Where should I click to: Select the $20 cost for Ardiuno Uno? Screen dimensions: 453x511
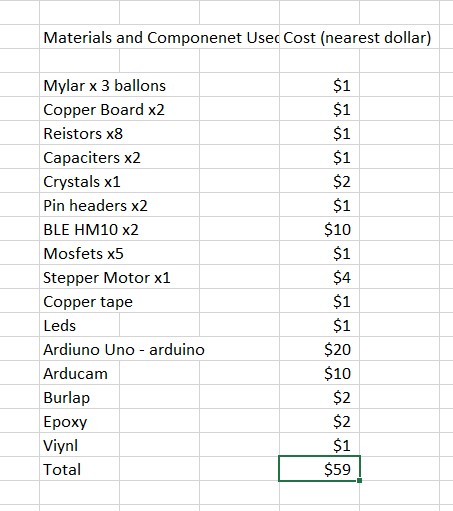pyautogui.click(x=319, y=349)
